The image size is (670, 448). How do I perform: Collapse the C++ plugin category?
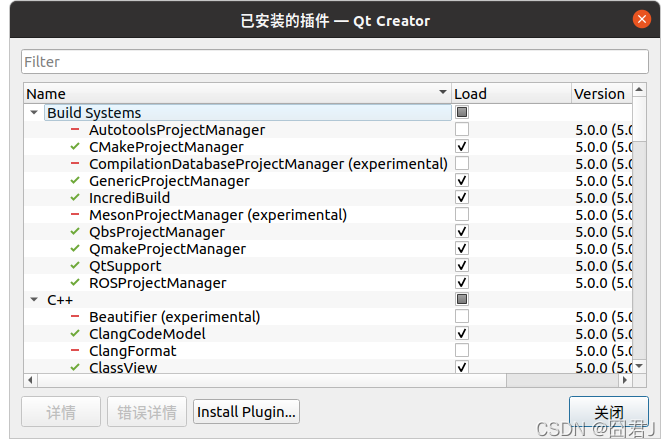[34, 300]
